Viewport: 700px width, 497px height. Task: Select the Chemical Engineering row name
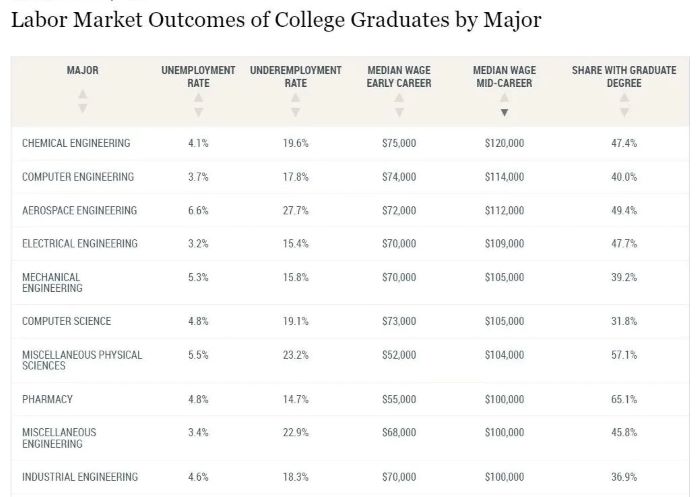(76, 144)
